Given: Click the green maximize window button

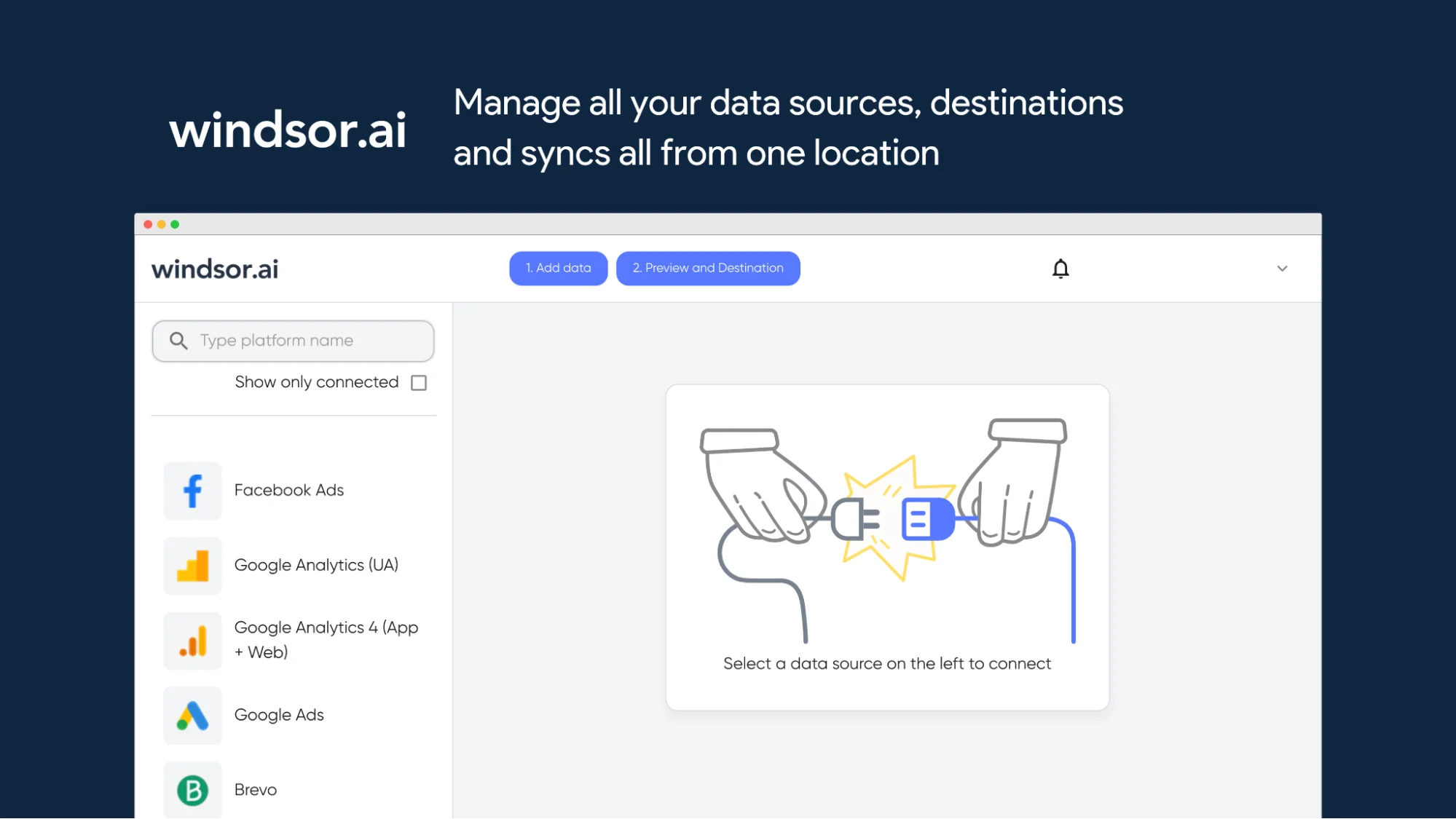Looking at the screenshot, I should tap(175, 225).
